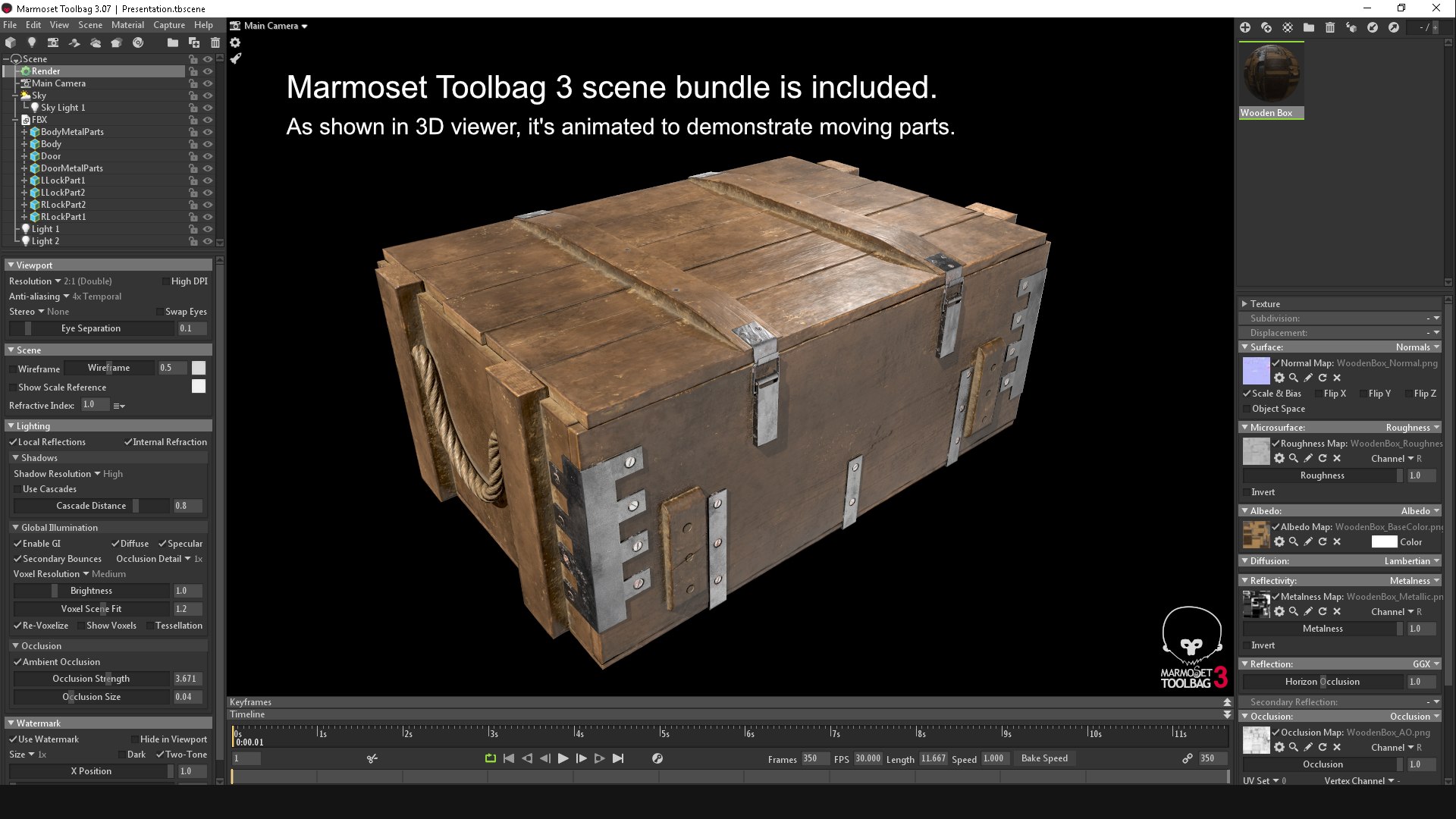Add a new mesh object (cube icon)
Image resolution: width=1456 pixels, height=819 pixels.
11,42
